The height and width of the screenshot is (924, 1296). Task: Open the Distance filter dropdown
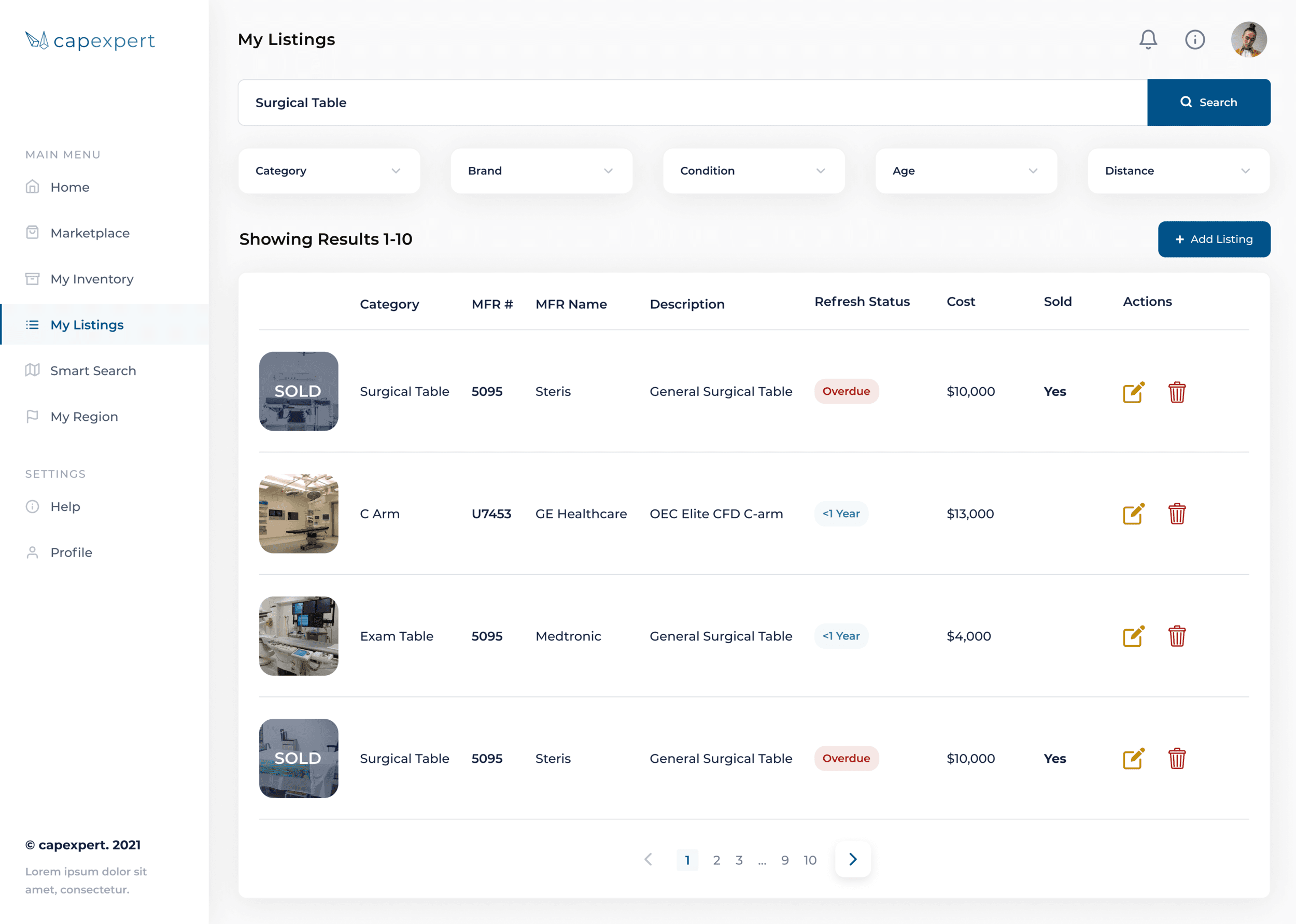click(1178, 170)
